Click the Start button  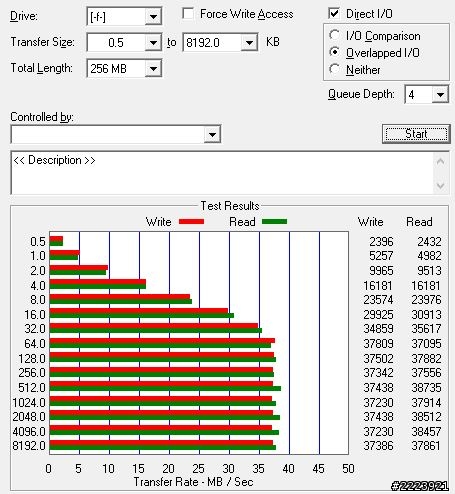click(416, 134)
